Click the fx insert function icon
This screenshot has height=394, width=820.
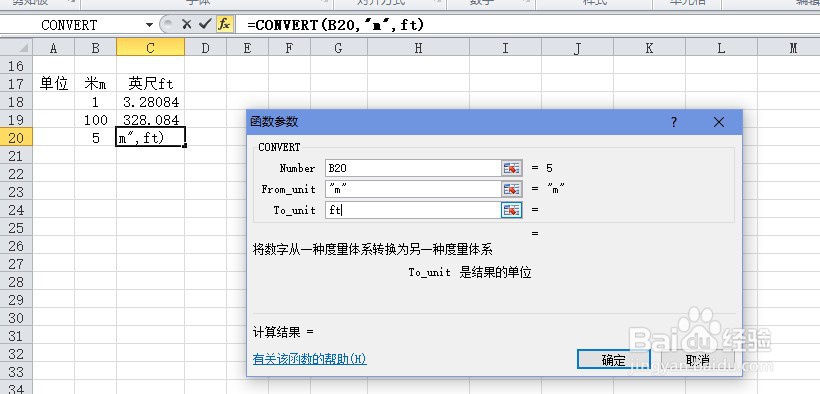click(x=224, y=24)
